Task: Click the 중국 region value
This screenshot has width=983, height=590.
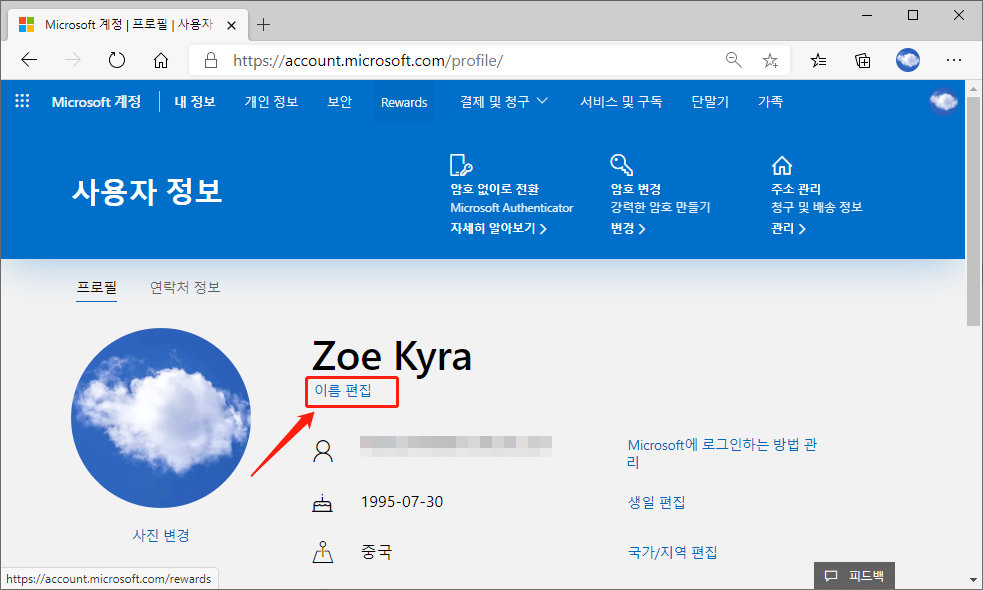Action: 376,552
